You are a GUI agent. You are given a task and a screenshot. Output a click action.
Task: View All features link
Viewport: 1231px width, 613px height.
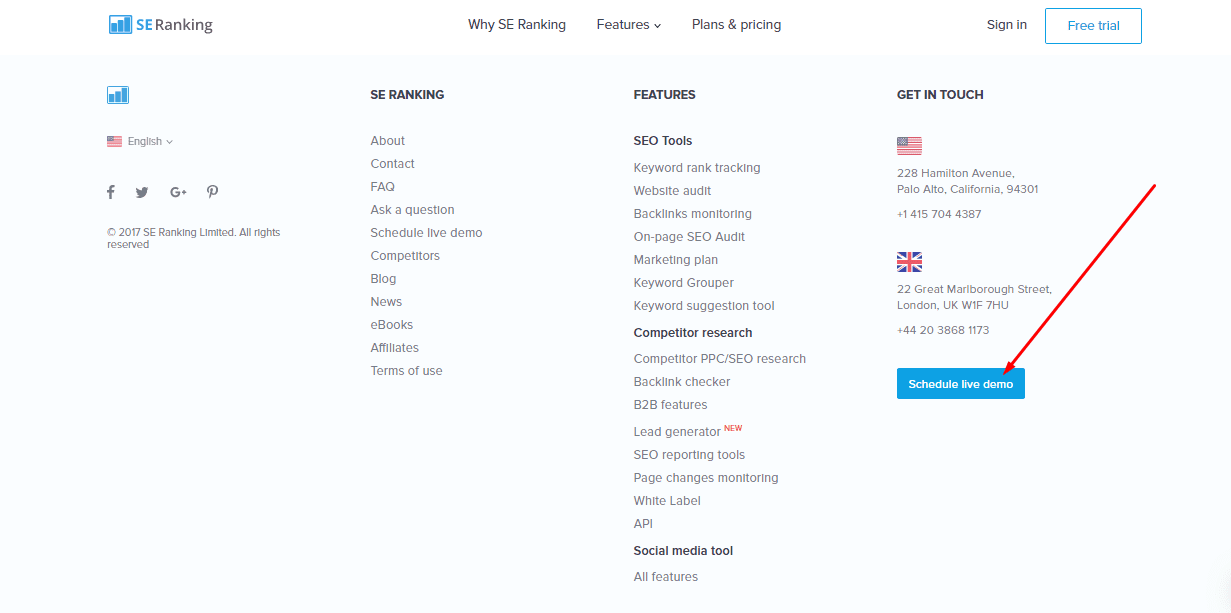(666, 577)
